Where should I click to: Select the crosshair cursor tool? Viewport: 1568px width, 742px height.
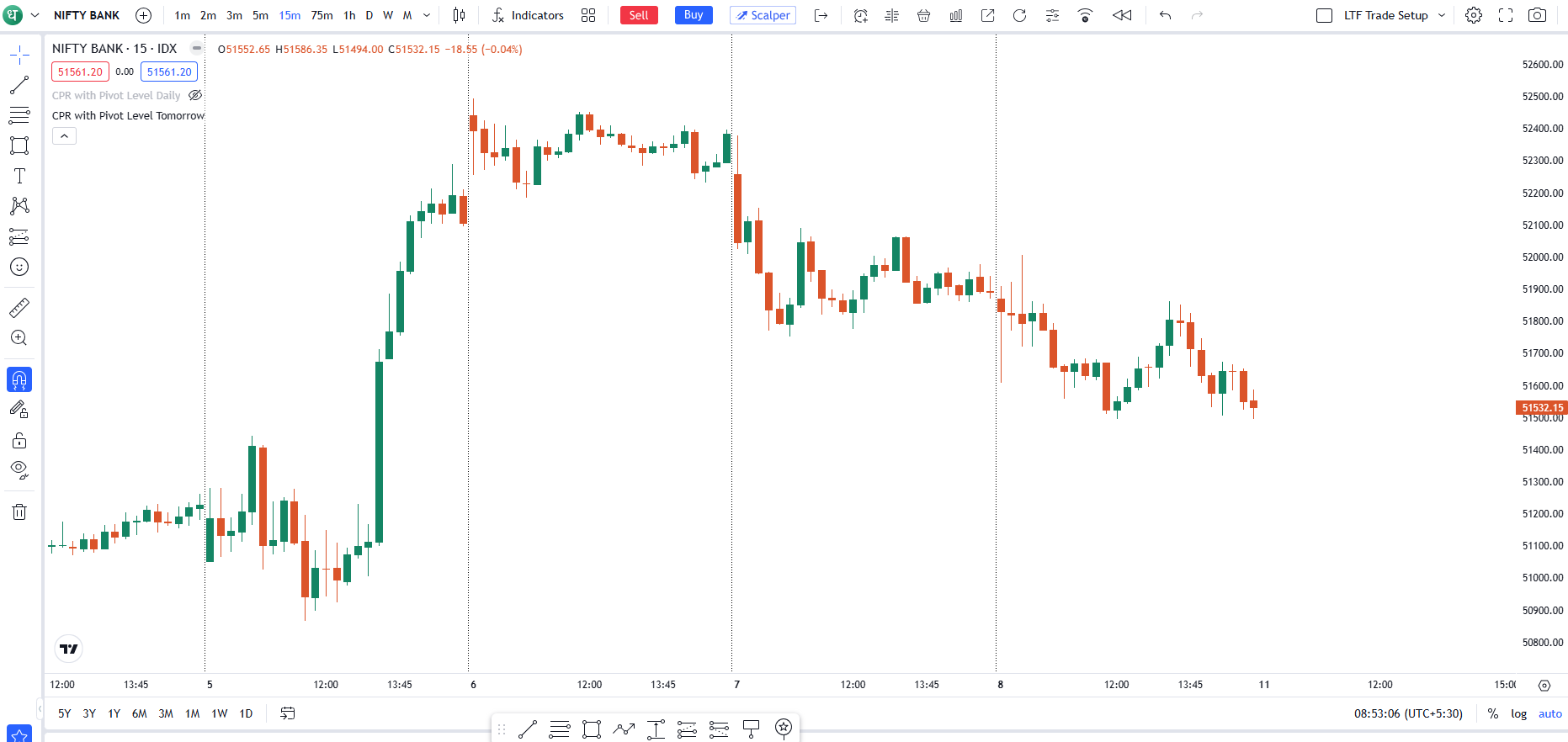click(x=19, y=56)
